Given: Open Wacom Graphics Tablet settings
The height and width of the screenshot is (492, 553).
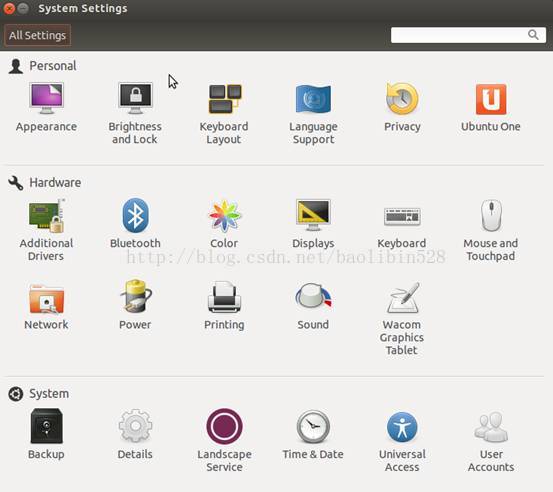Looking at the screenshot, I should pos(402,318).
